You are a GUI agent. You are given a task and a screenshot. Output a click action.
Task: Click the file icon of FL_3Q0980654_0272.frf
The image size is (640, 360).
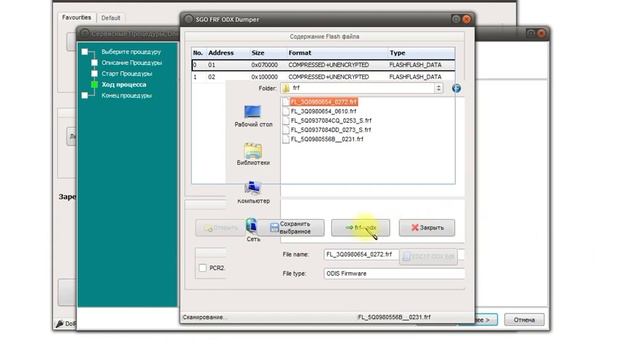point(286,102)
